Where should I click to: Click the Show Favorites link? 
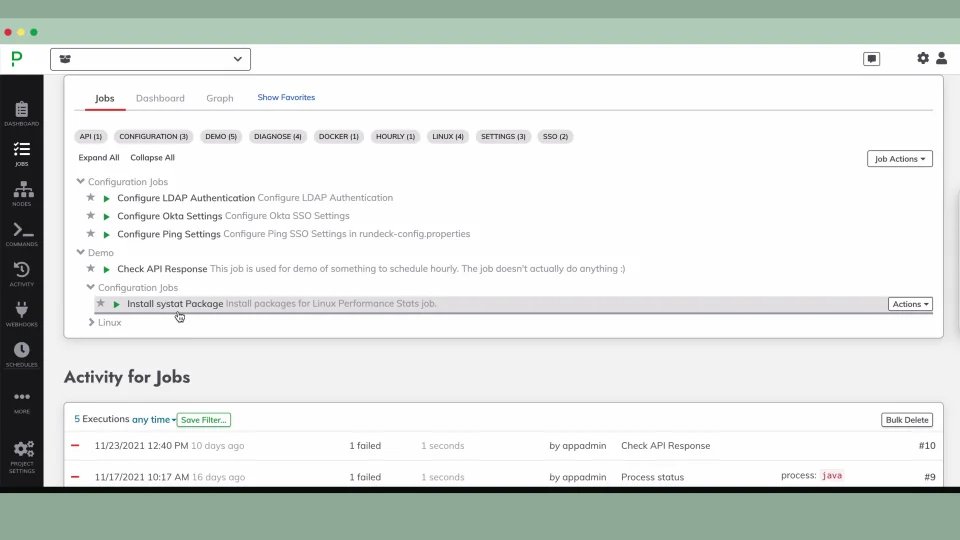pyautogui.click(x=286, y=97)
